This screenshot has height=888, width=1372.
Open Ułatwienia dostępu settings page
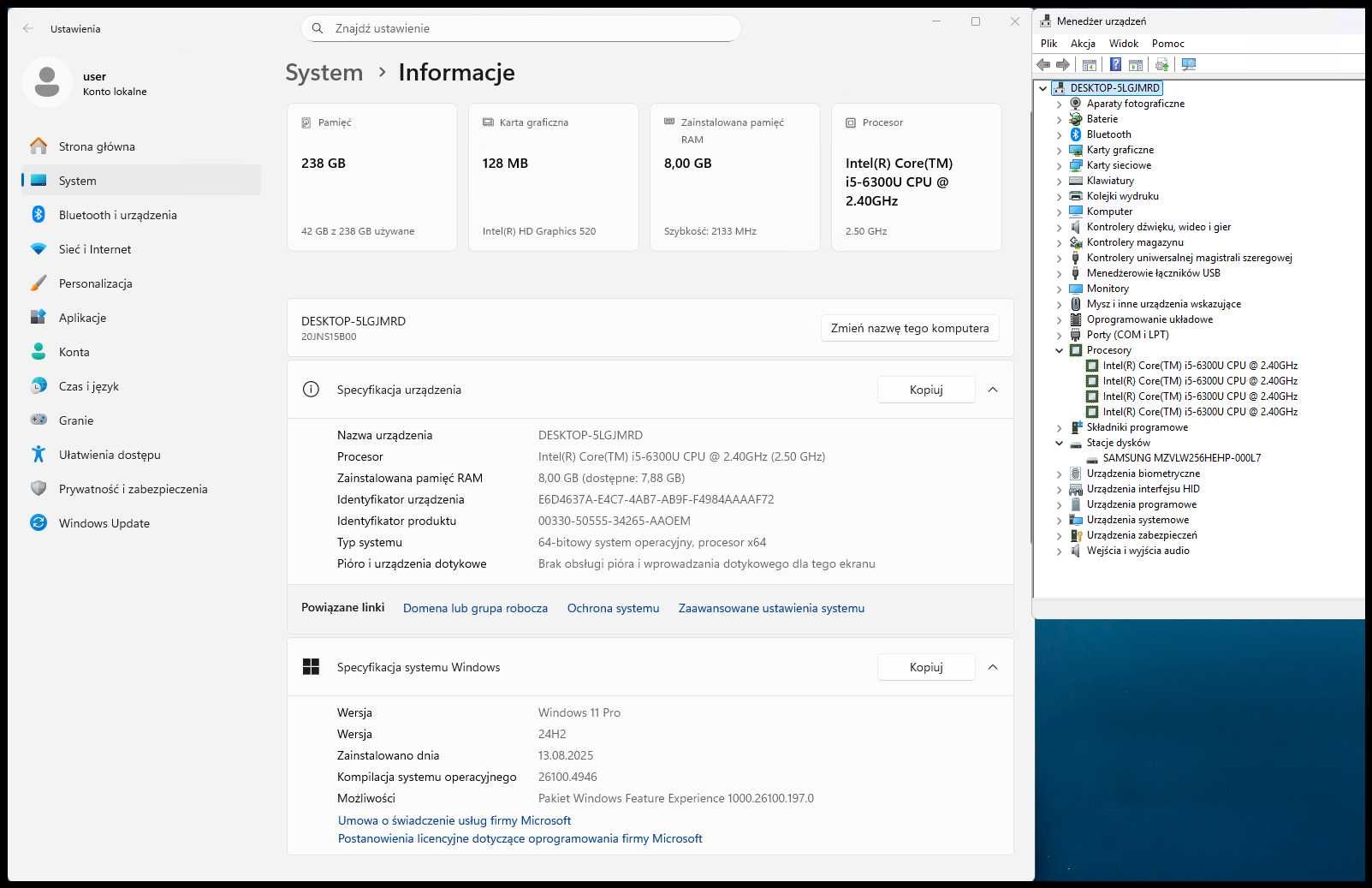click(141, 455)
